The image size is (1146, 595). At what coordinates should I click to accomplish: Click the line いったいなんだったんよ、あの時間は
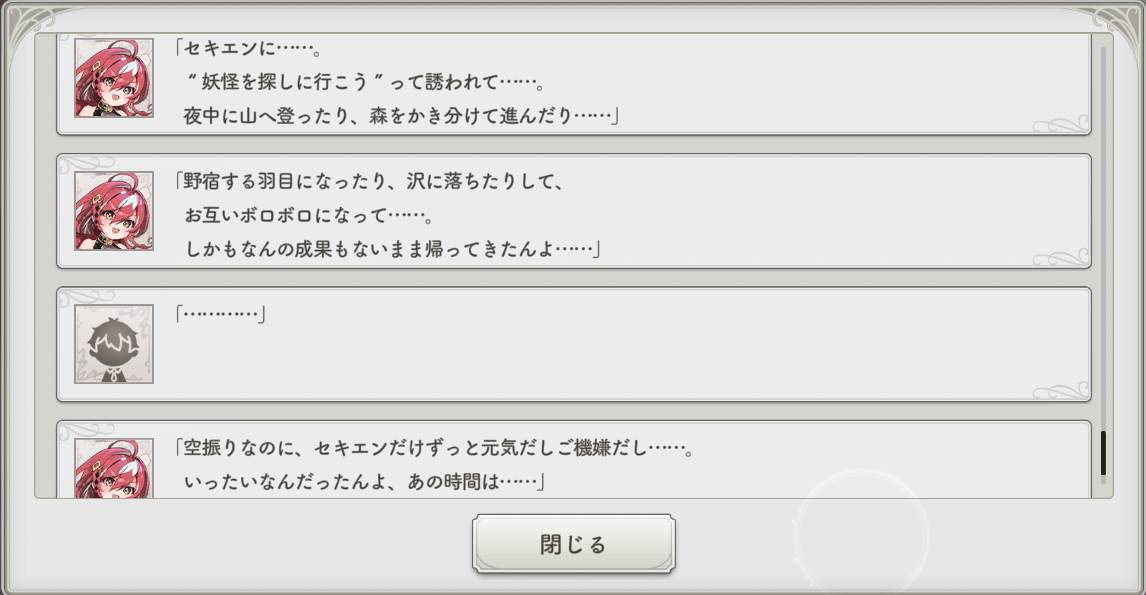(x=365, y=482)
